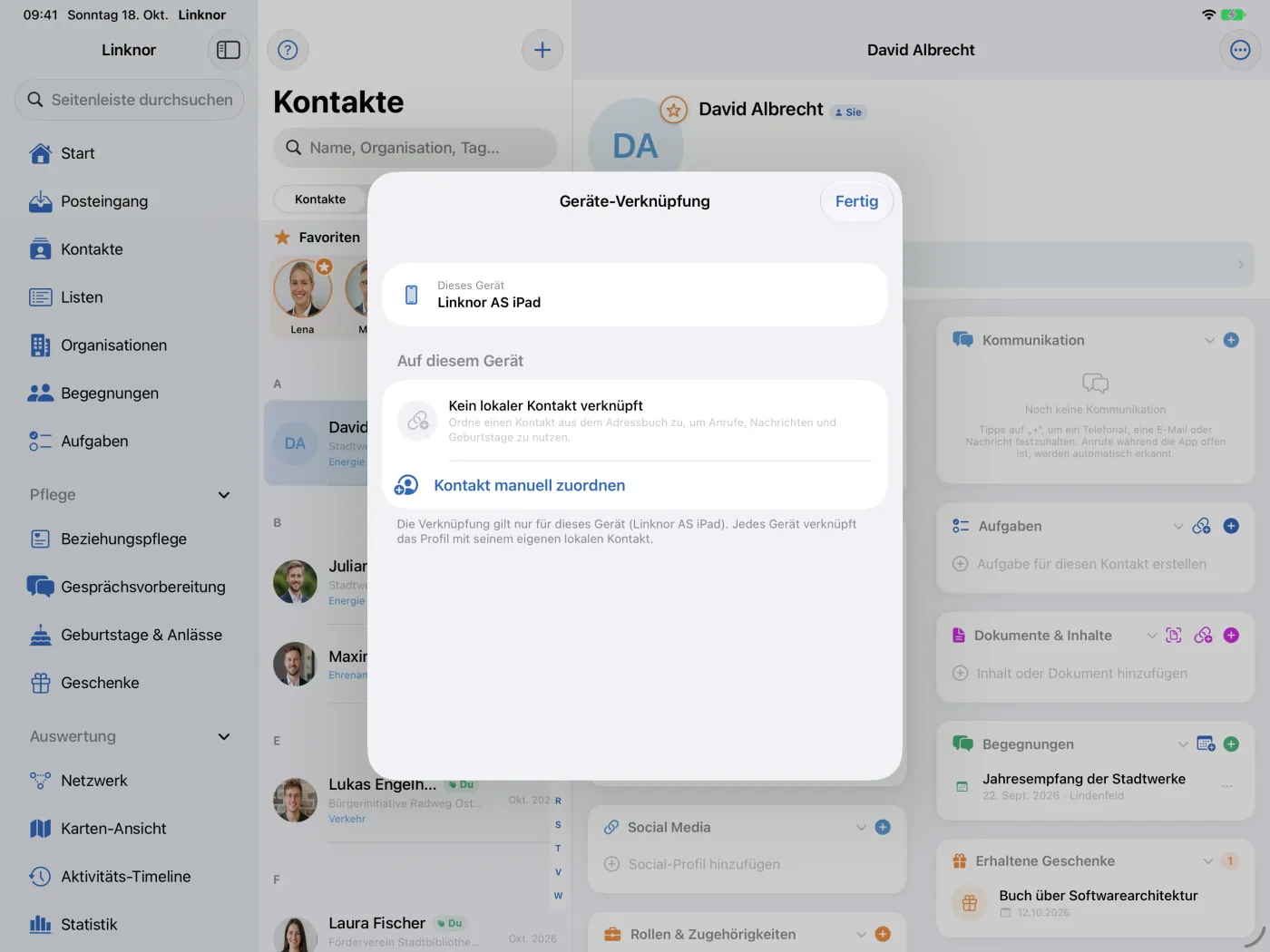Screen dimensions: 1270x952
Task: Select Laura Fischer in the contact list
Action: tap(415, 931)
